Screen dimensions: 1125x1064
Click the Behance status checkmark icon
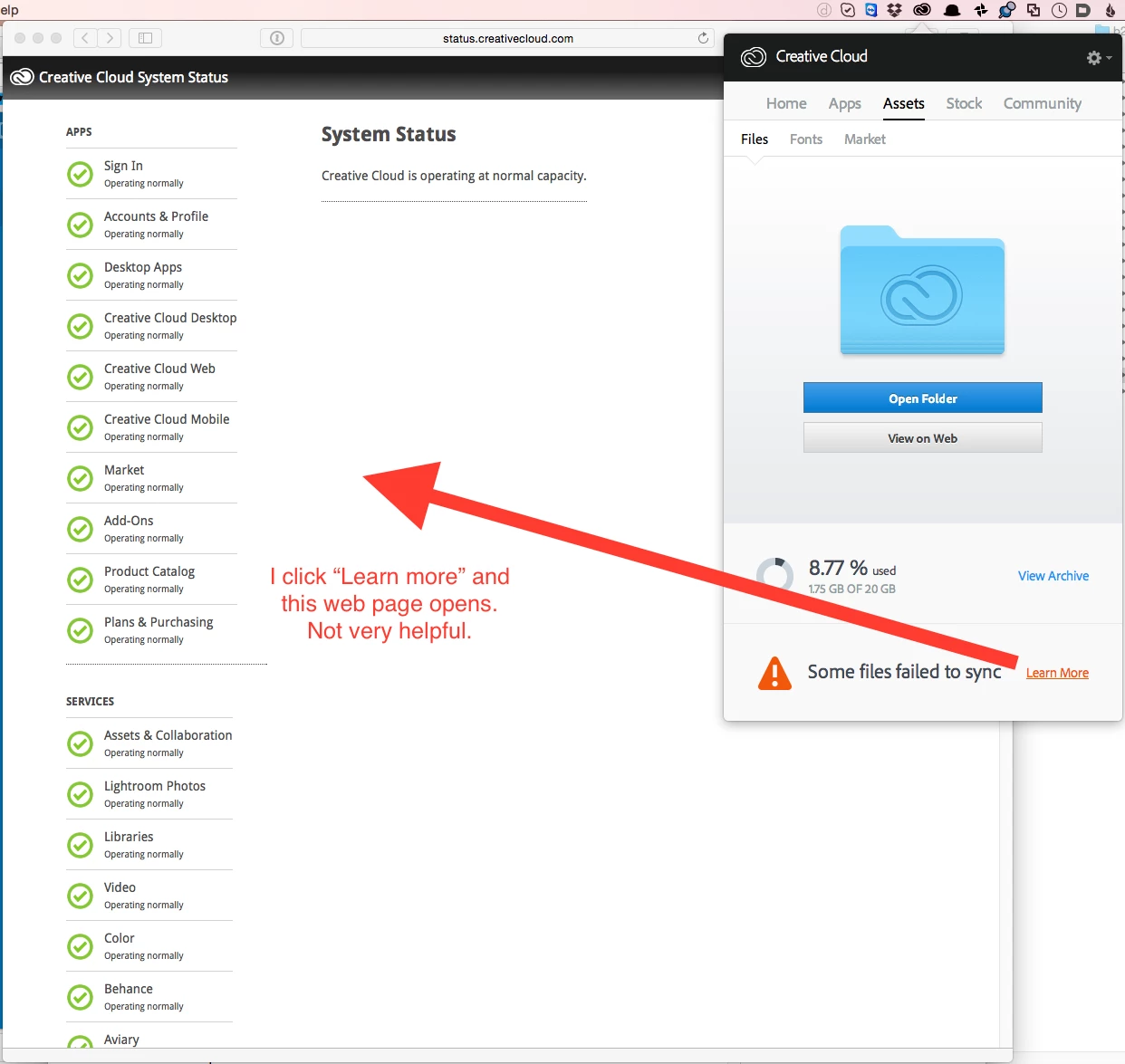tap(81, 997)
